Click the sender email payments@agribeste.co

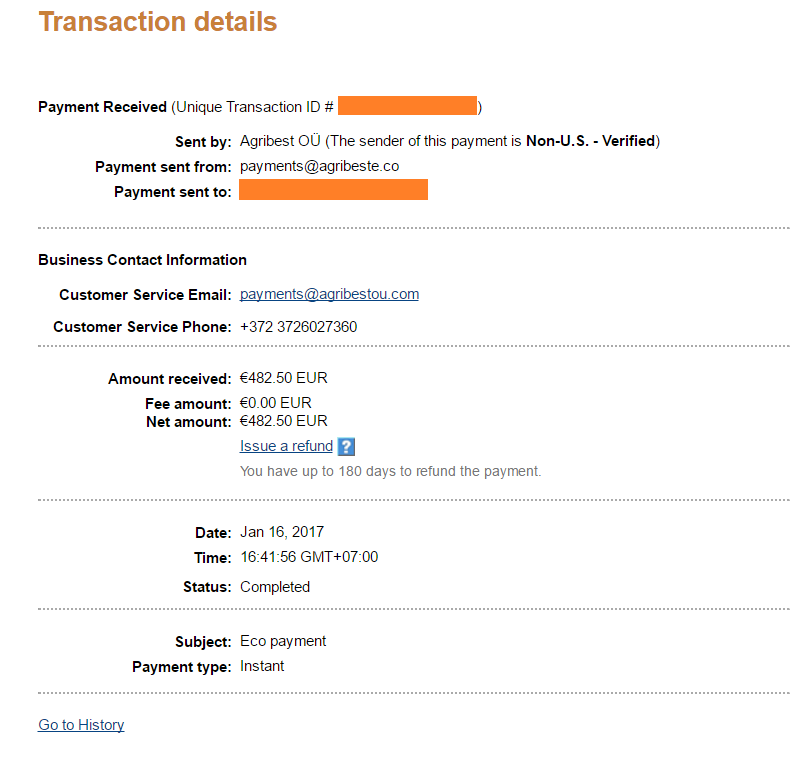319,166
